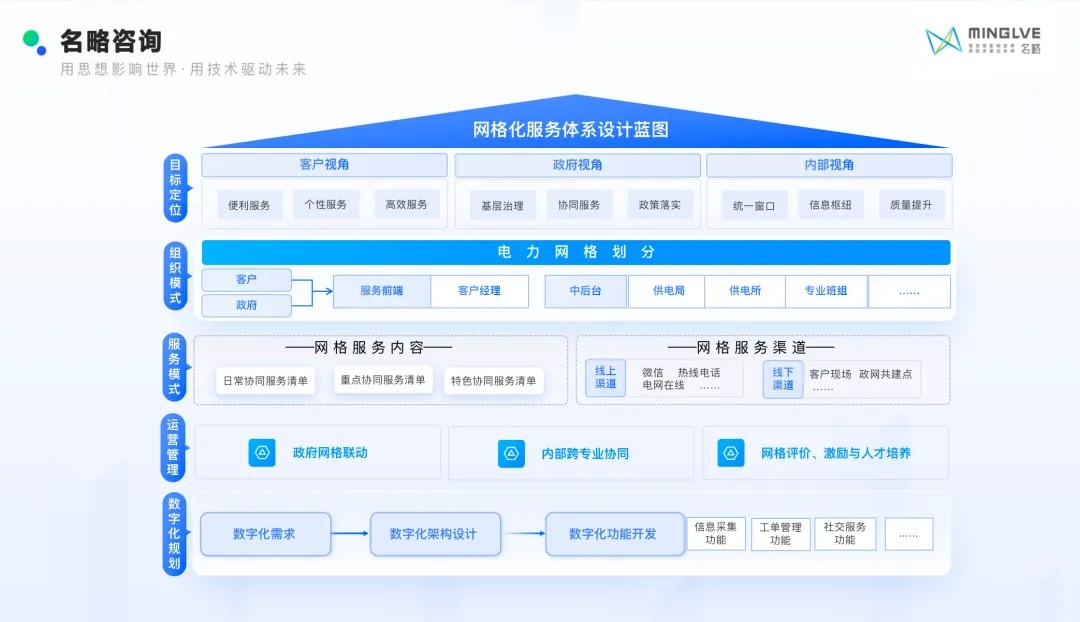Viewport: 1080px width, 622px height.
Task: Click the 线下渠道 label box
Action: click(783, 379)
